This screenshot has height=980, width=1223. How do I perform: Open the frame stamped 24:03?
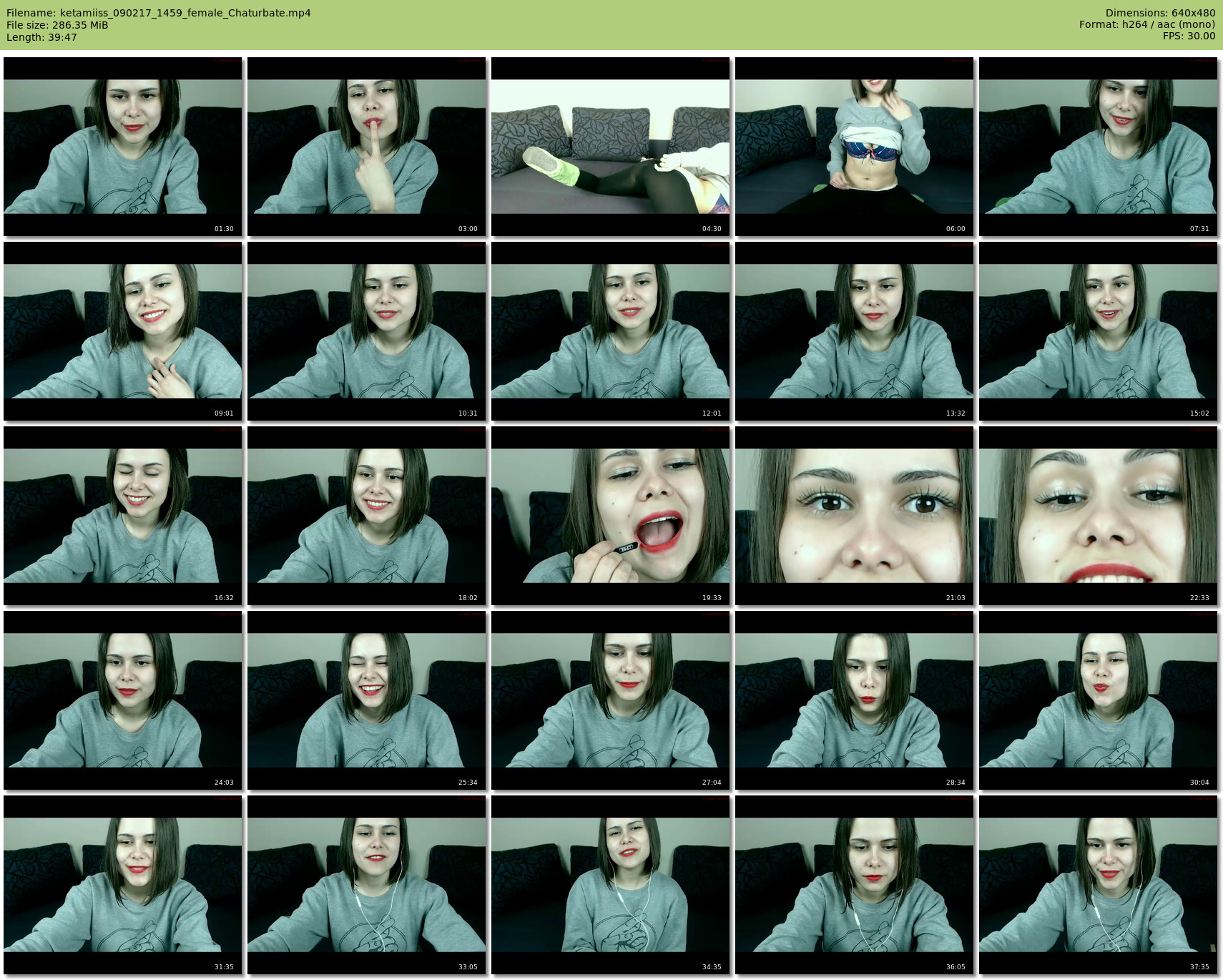pos(123,700)
